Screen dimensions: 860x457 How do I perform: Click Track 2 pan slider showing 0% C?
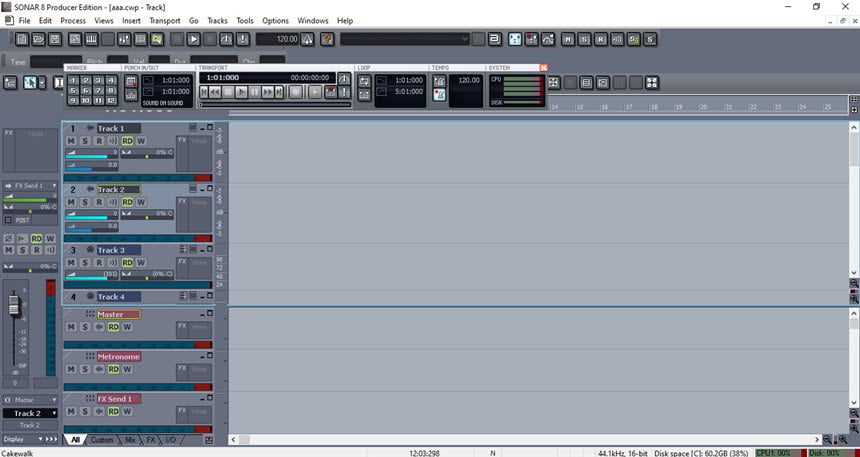click(147, 215)
